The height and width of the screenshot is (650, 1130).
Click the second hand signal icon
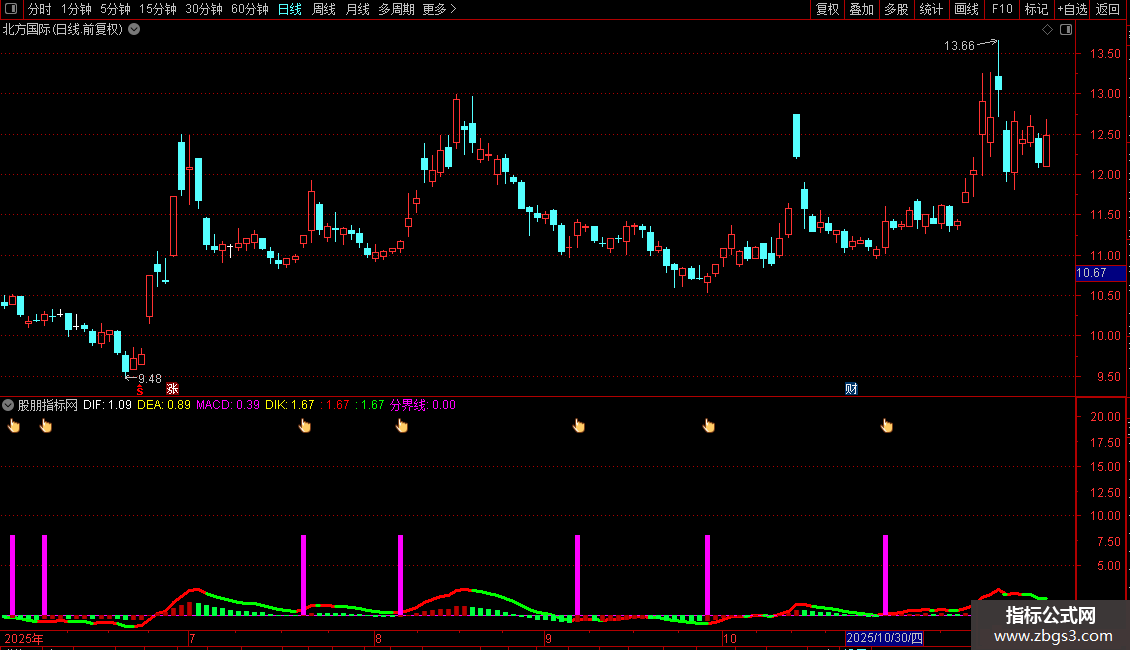coord(46,426)
